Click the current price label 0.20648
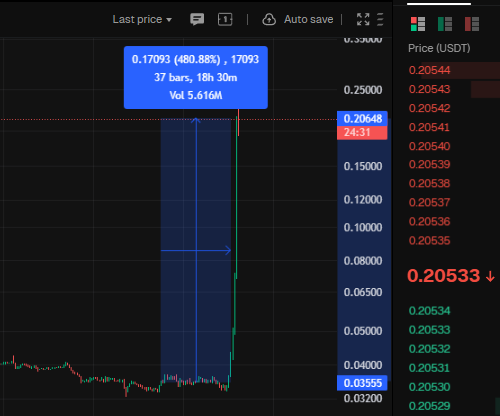 coord(362,119)
